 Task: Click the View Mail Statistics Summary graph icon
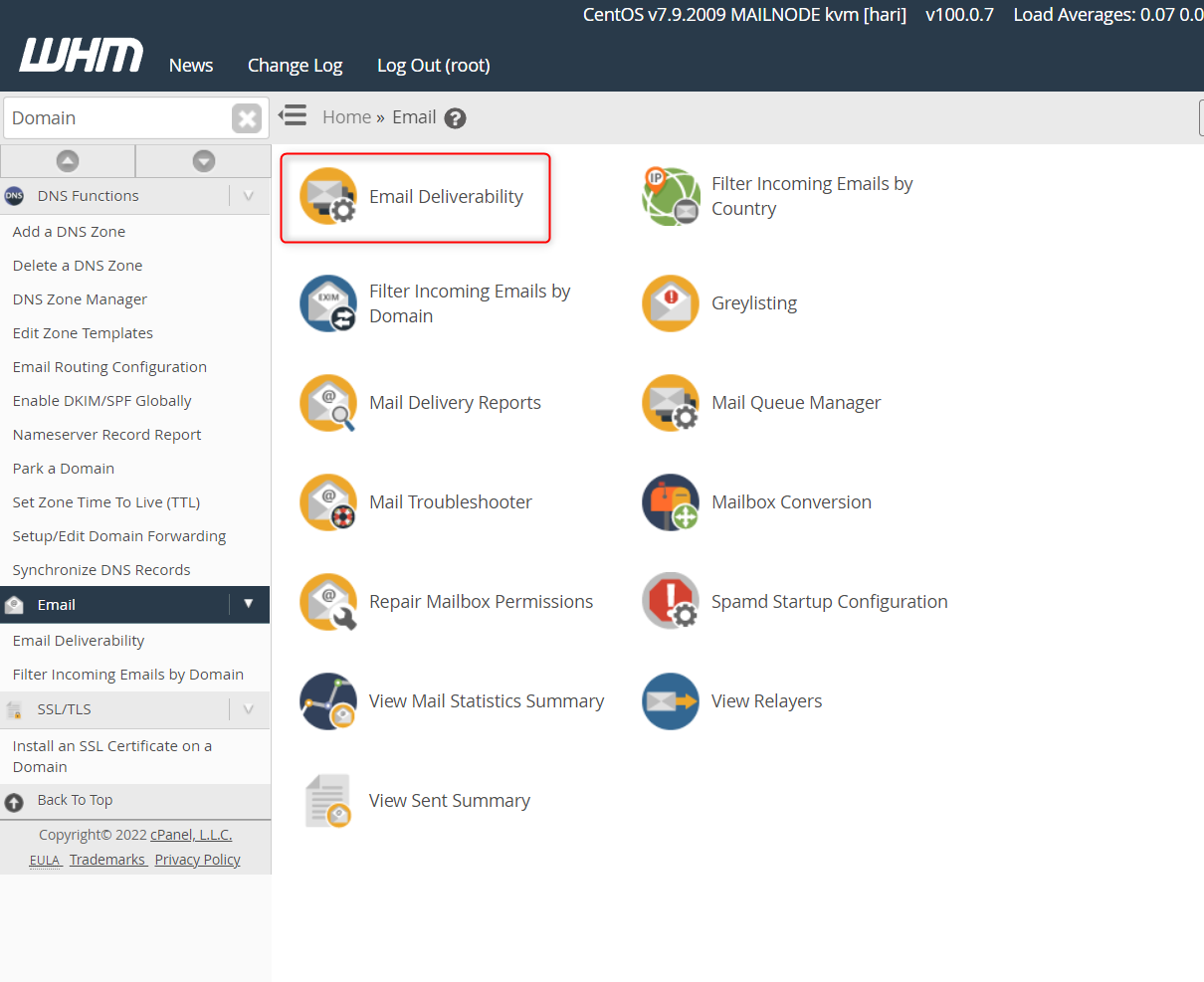pyautogui.click(x=328, y=701)
